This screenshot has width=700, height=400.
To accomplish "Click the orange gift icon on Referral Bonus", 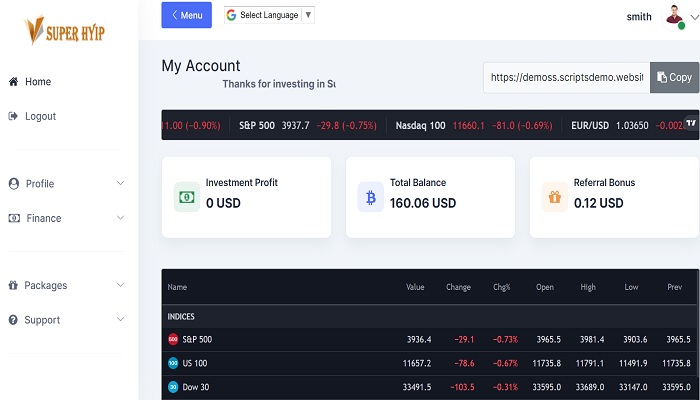I will [554, 197].
